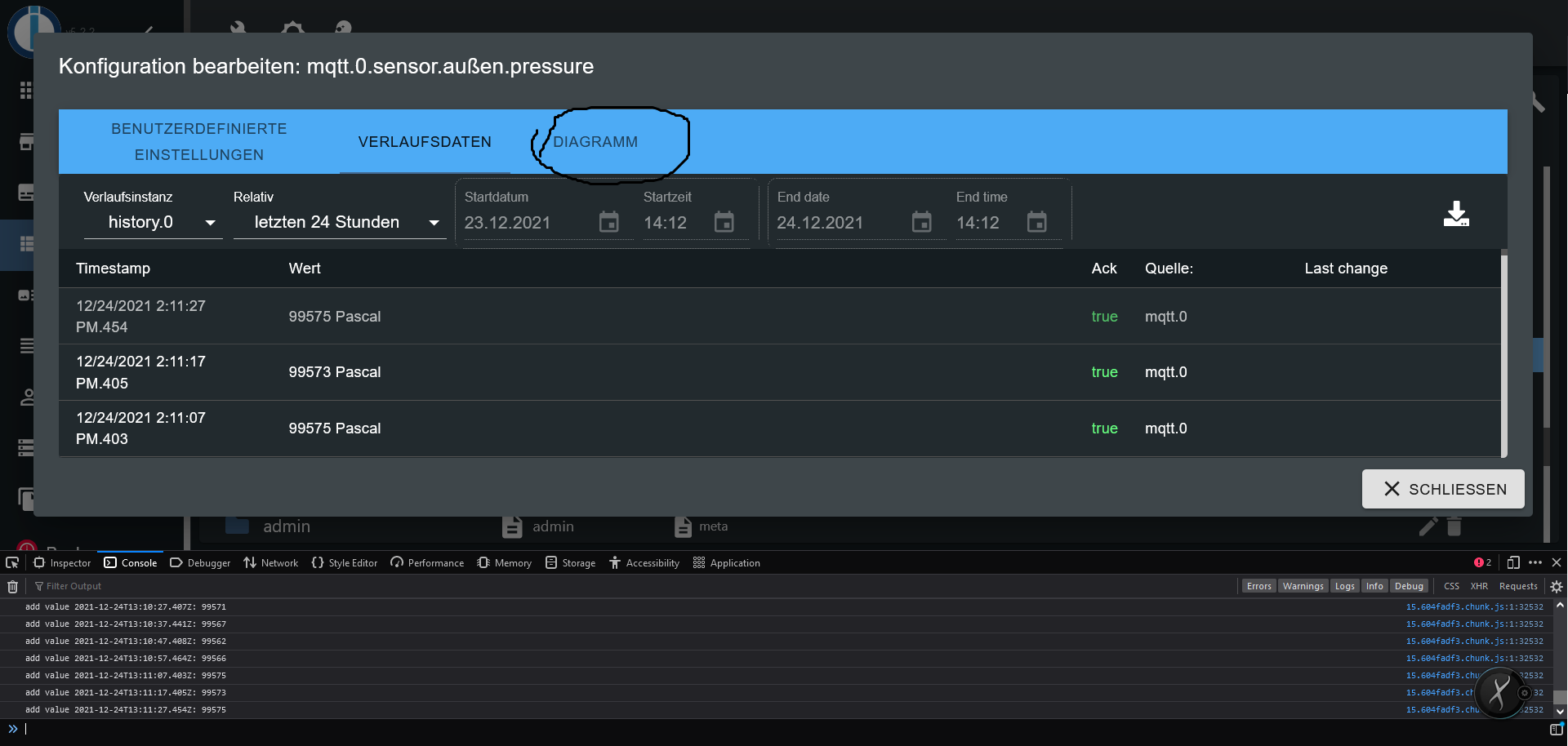The width and height of the screenshot is (1568, 746).
Task: Toggle the split console sidebar icon
Action: tap(1557, 729)
